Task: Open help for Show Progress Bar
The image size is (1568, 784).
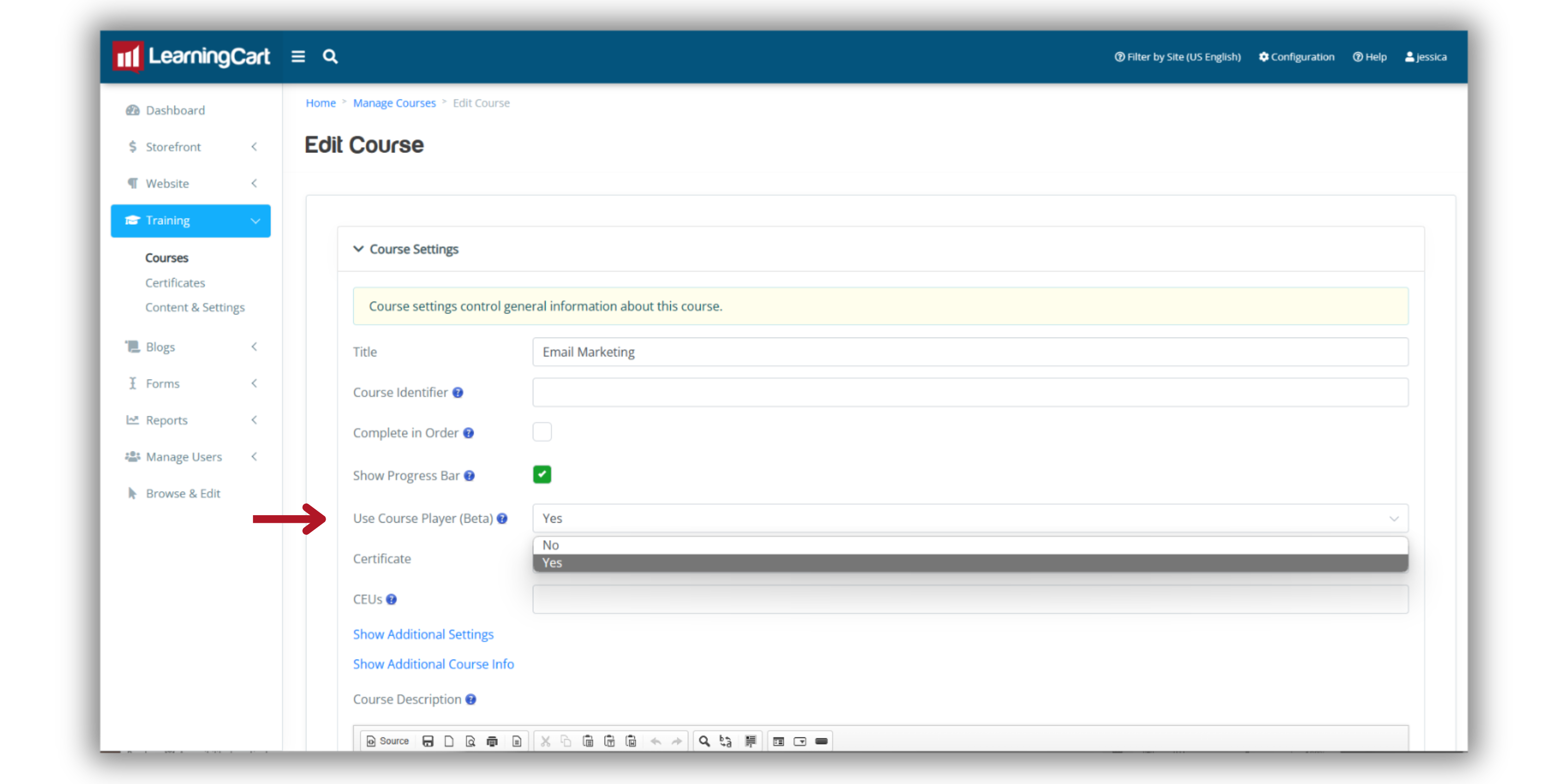Action: click(x=469, y=476)
